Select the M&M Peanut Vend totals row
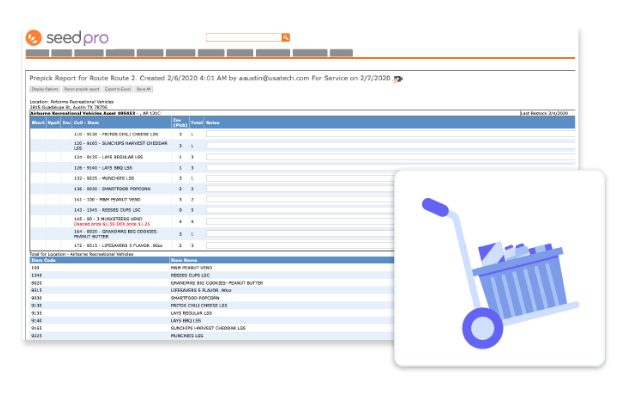 (212, 268)
